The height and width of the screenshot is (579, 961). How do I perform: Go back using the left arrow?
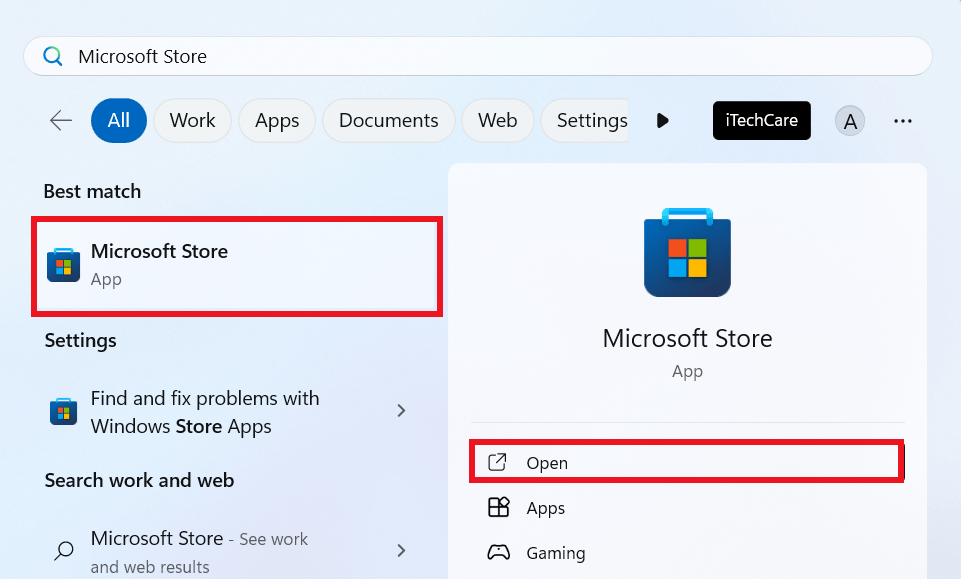(61, 121)
